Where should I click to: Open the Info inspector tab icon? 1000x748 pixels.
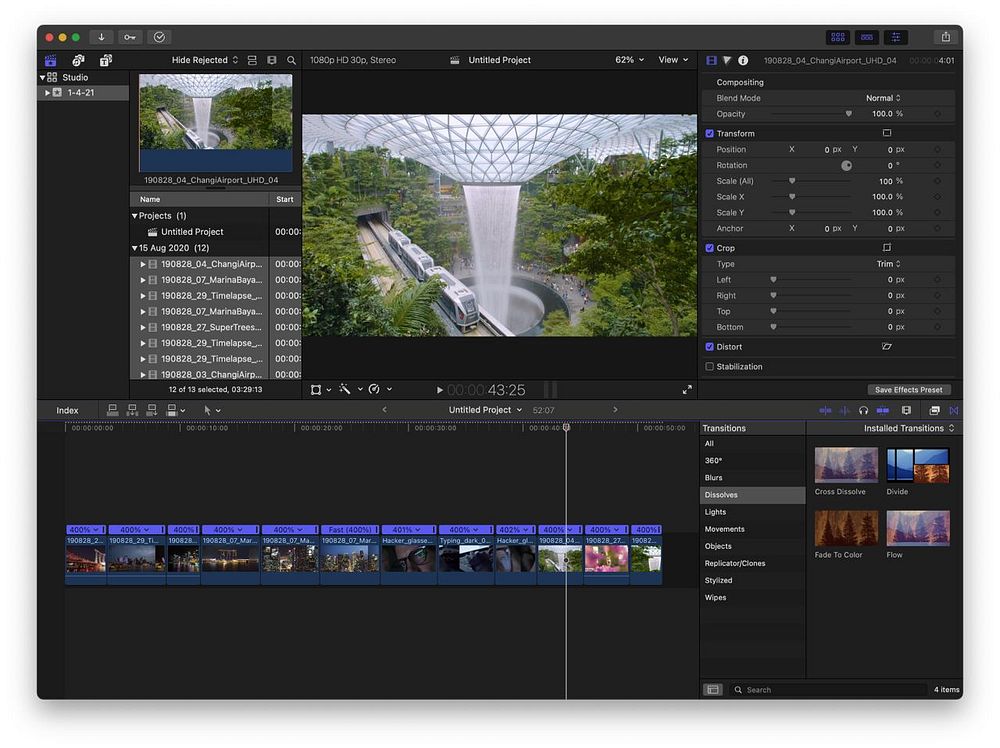(743, 61)
